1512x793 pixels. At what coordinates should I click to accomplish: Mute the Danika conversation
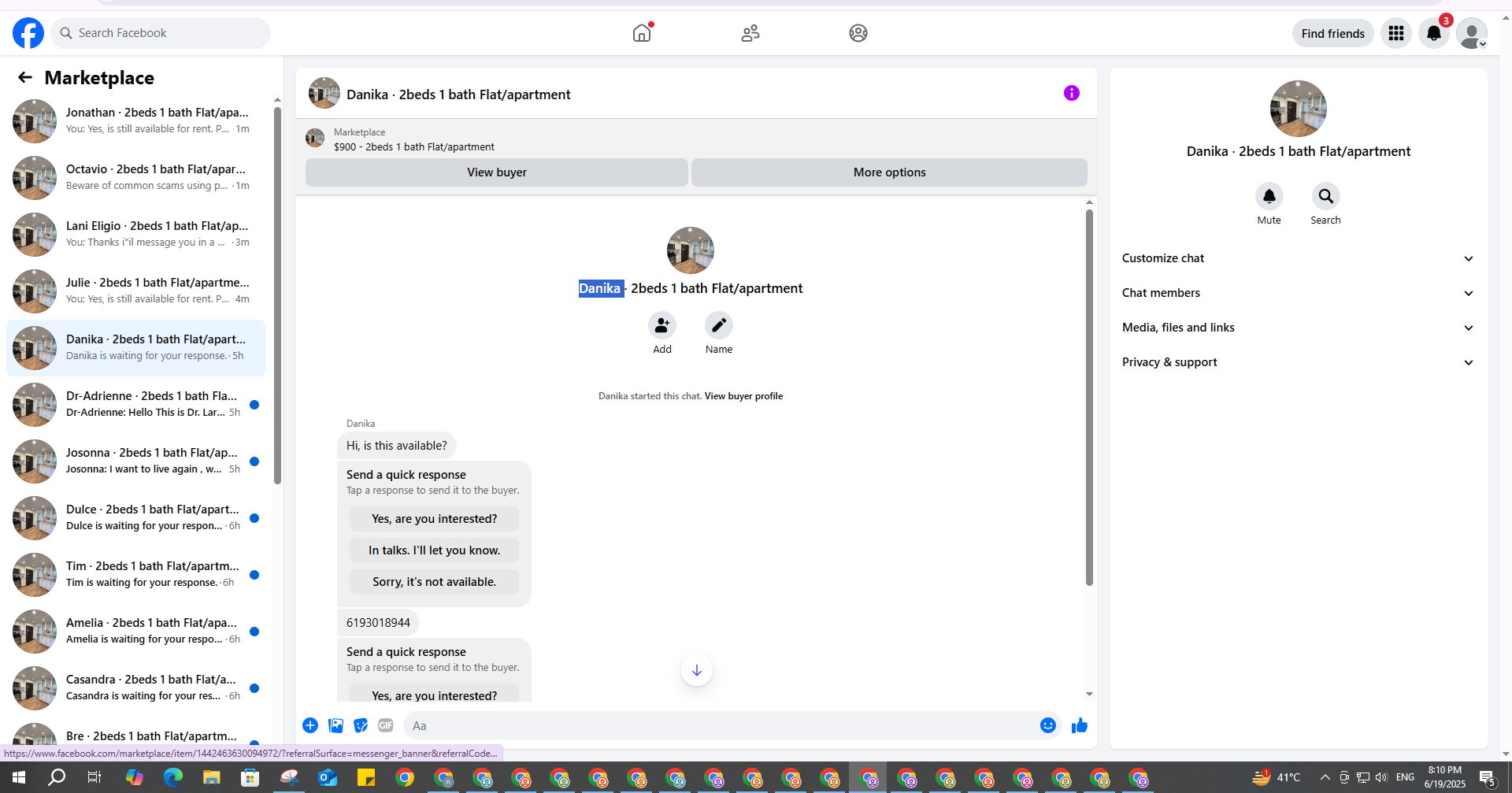[x=1269, y=196]
